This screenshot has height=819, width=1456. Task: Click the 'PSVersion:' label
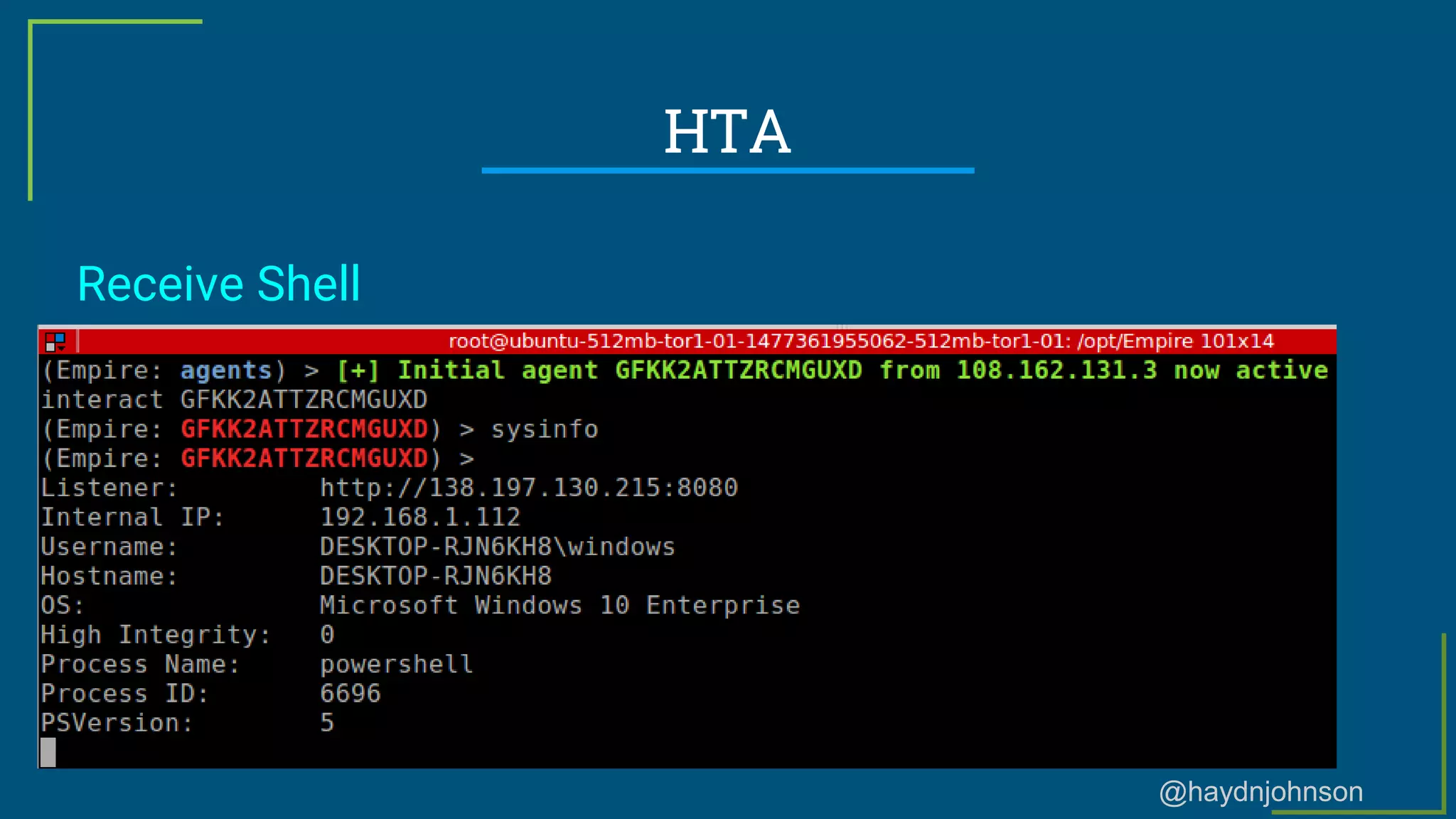117,723
